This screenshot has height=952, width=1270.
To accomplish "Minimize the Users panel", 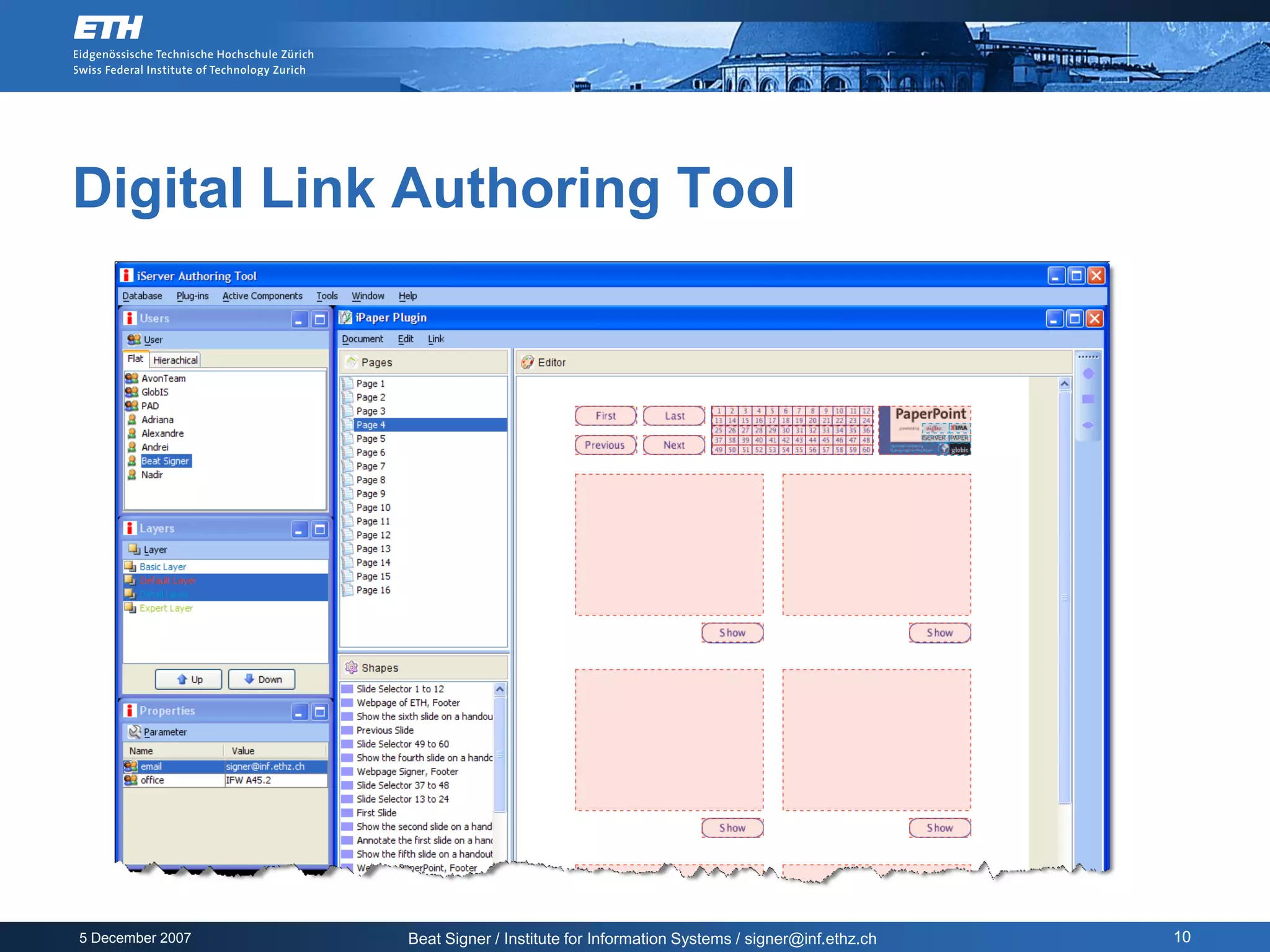I will pos(300,320).
